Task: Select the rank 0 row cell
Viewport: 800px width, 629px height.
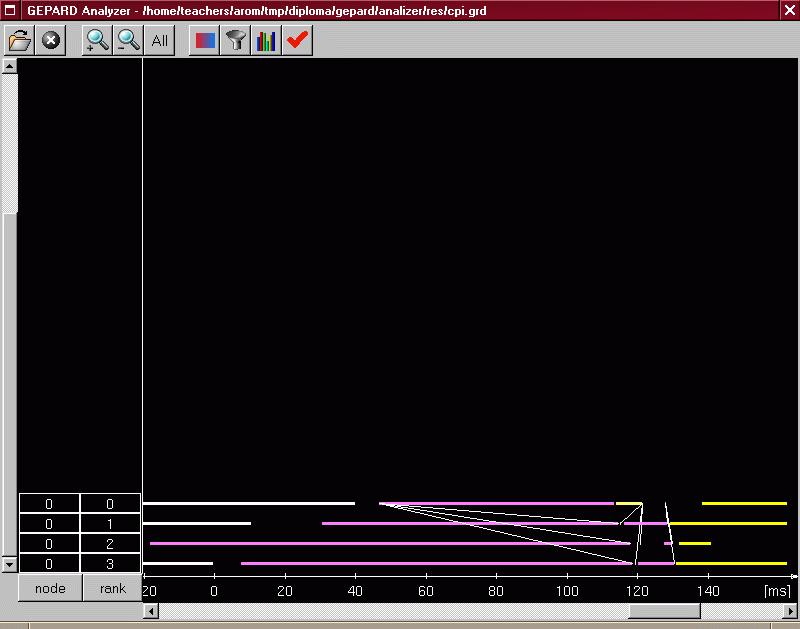Action: tap(110, 504)
